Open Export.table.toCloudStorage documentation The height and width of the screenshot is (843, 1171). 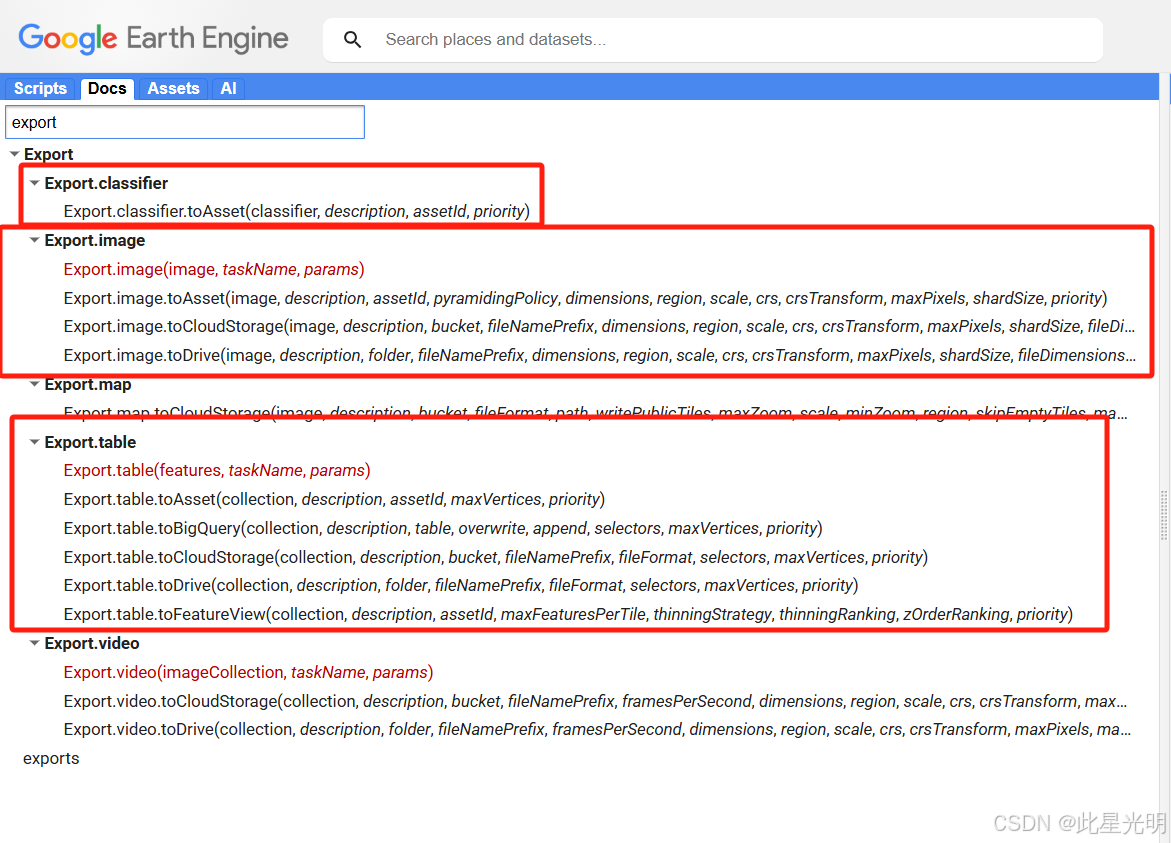(496, 557)
